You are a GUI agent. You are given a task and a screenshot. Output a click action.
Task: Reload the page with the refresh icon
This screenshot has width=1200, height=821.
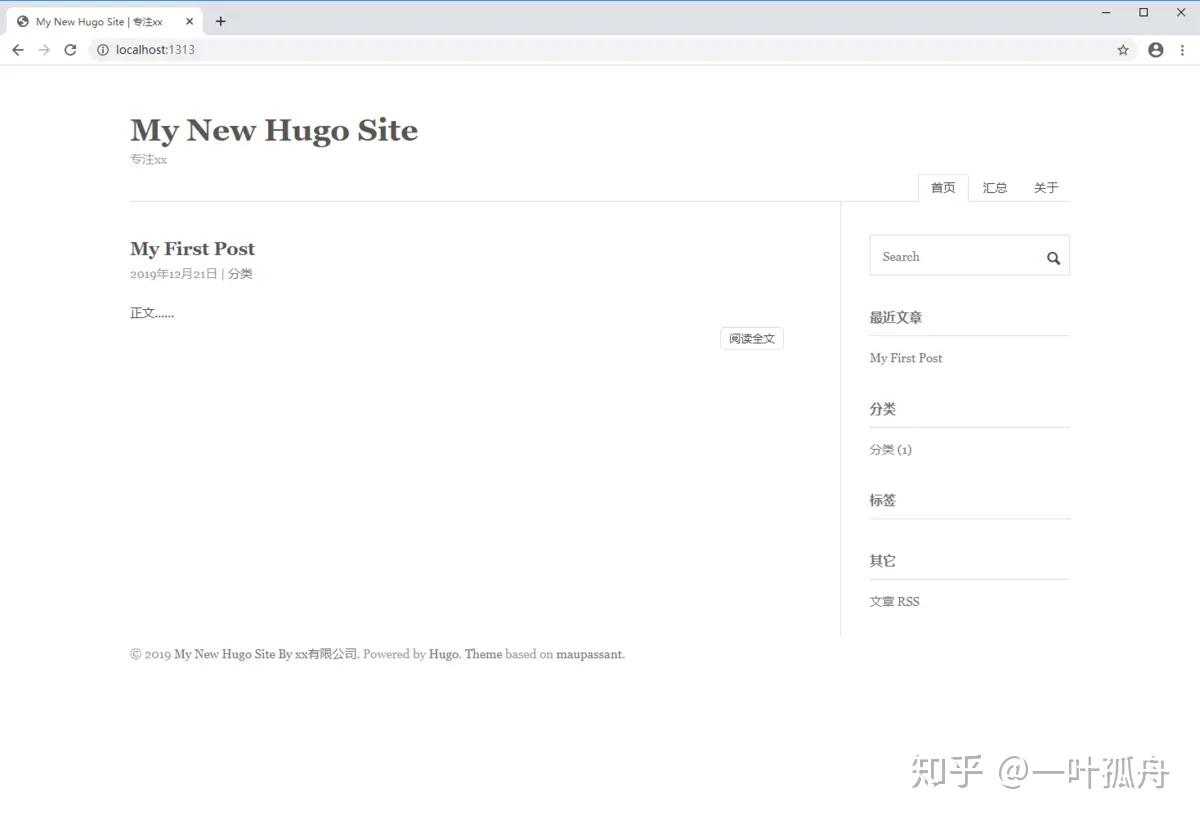(x=70, y=50)
